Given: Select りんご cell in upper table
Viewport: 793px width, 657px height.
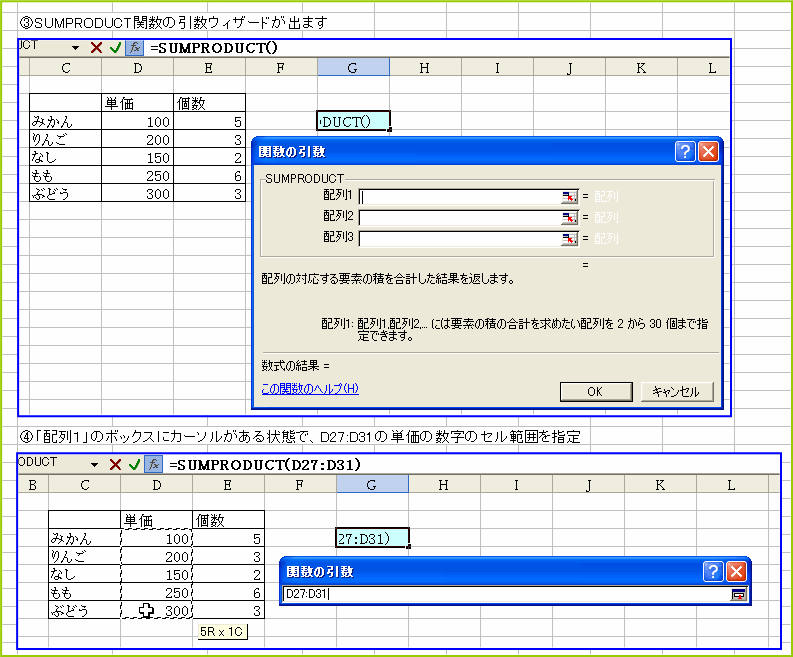Looking at the screenshot, I should (66, 139).
